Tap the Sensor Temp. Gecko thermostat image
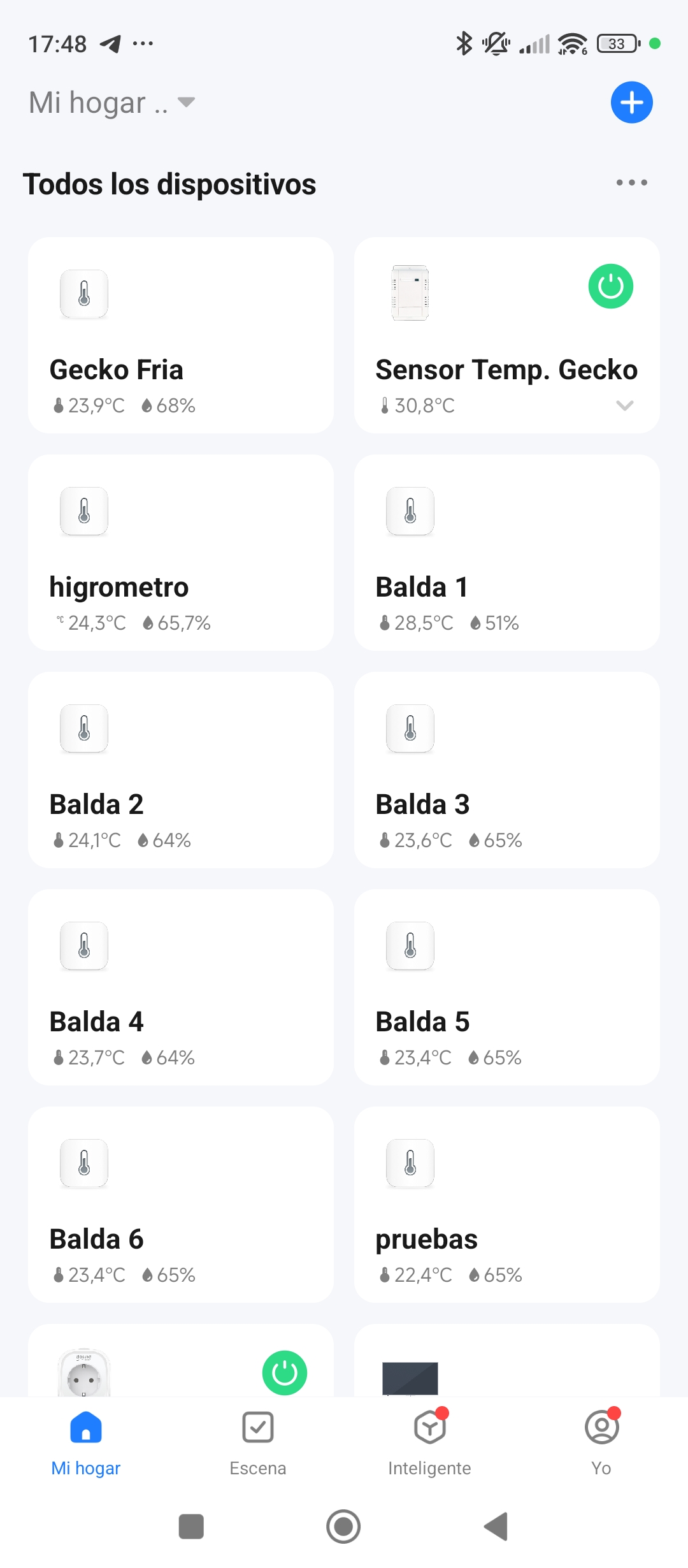The height and width of the screenshot is (1568, 688). tap(410, 293)
